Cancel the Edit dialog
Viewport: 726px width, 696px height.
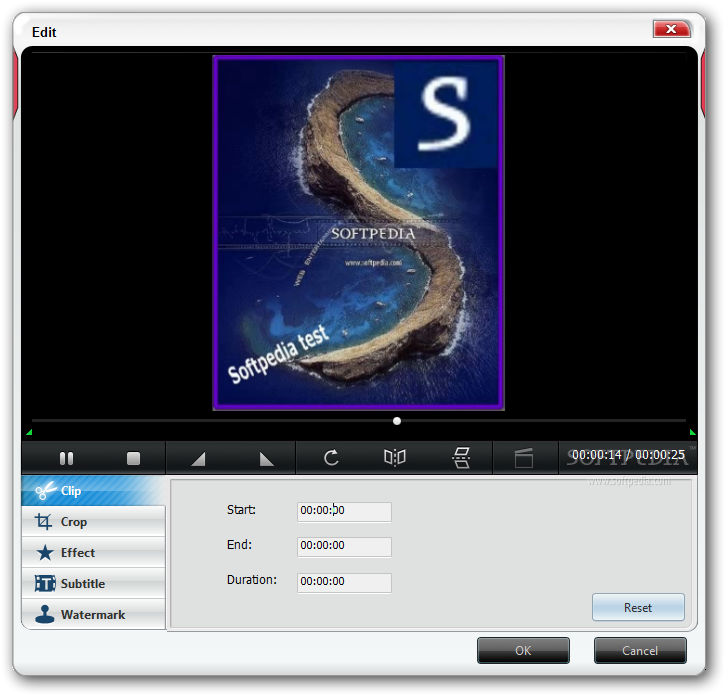[x=640, y=651]
